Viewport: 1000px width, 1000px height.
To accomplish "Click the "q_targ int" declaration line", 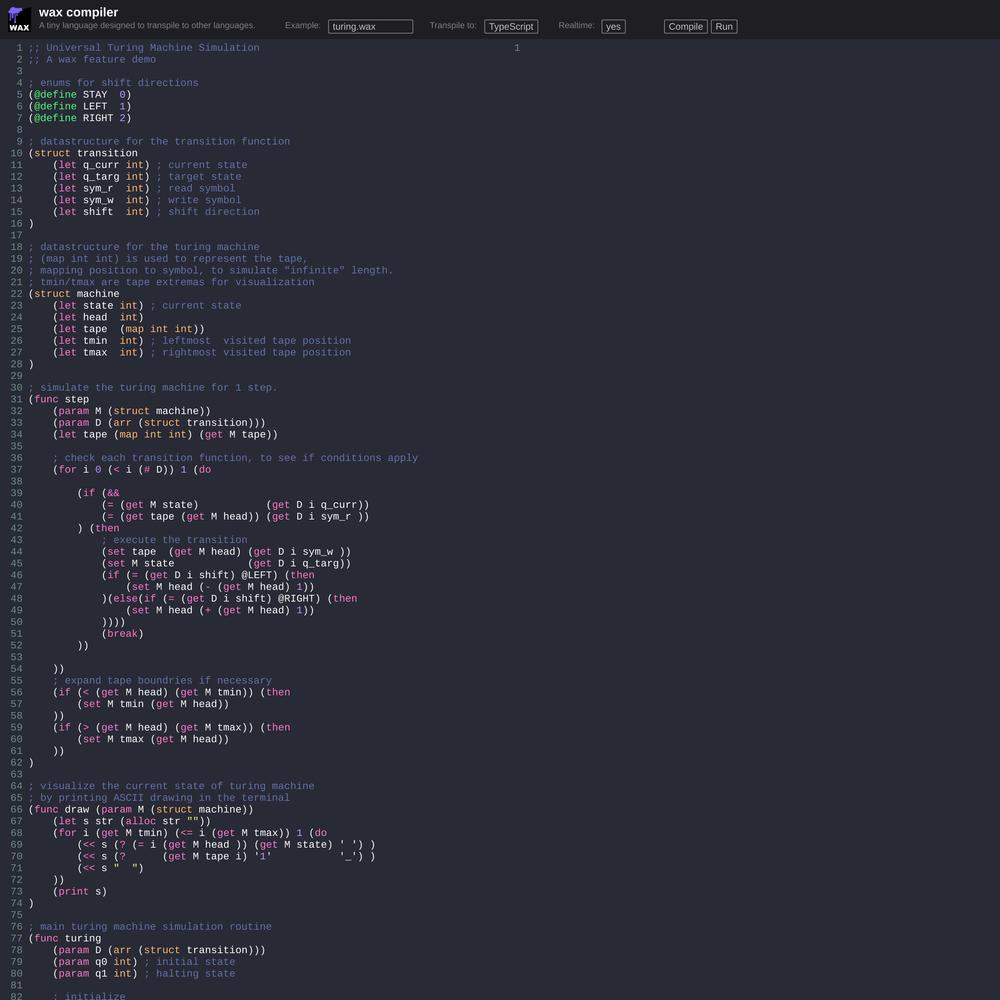I will (147, 177).
